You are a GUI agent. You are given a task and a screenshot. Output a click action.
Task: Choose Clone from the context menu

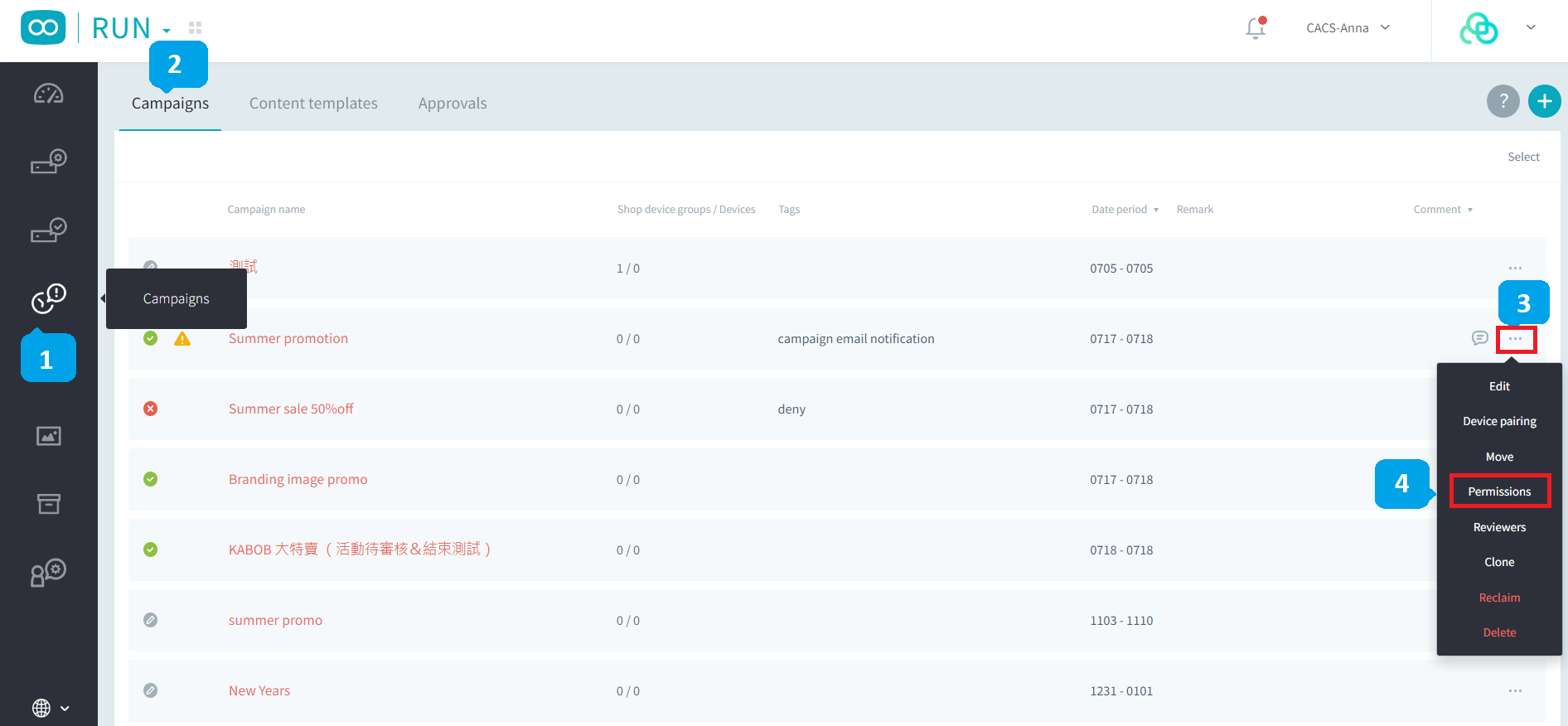click(x=1499, y=562)
